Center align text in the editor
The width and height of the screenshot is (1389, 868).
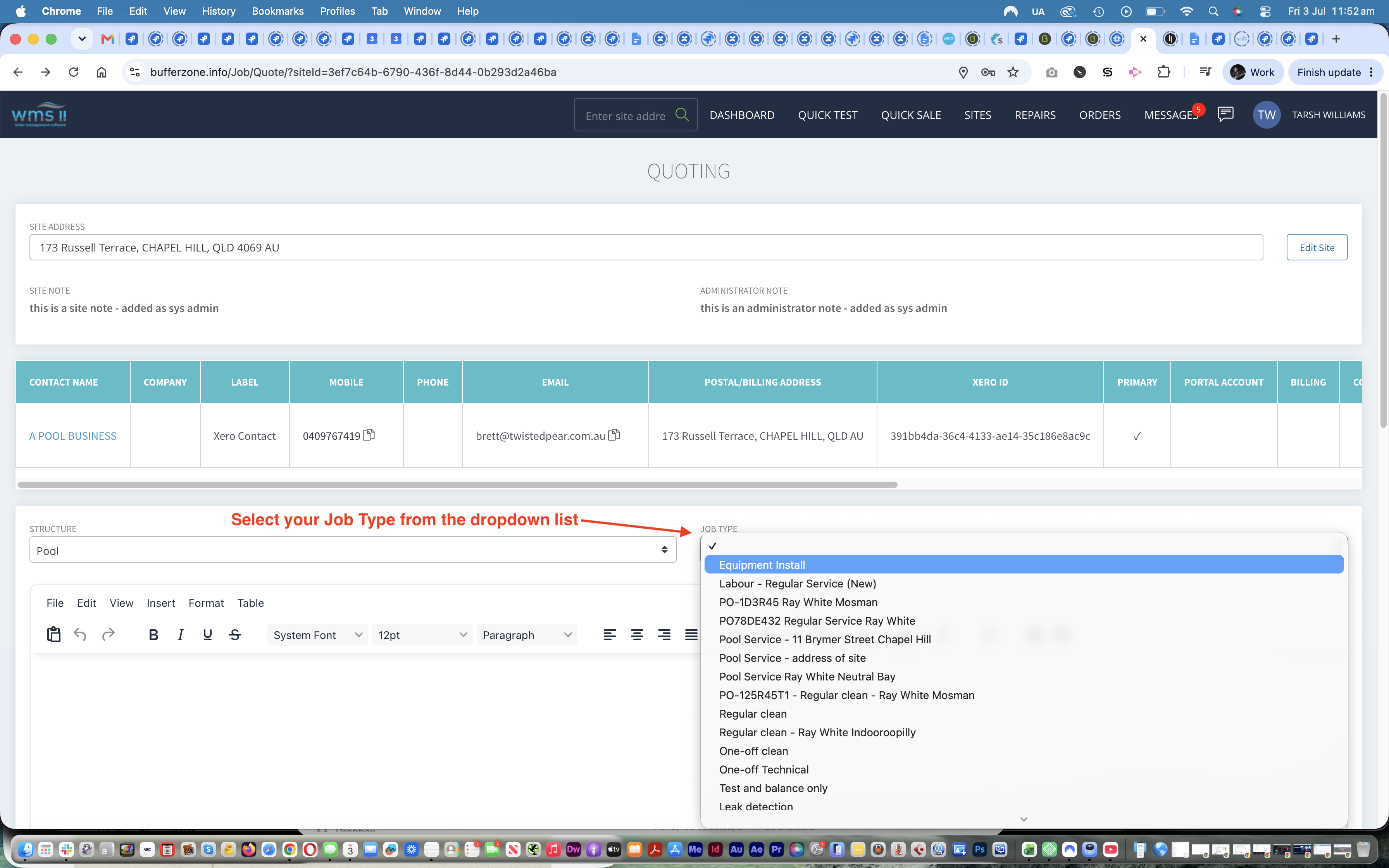coord(637,635)
